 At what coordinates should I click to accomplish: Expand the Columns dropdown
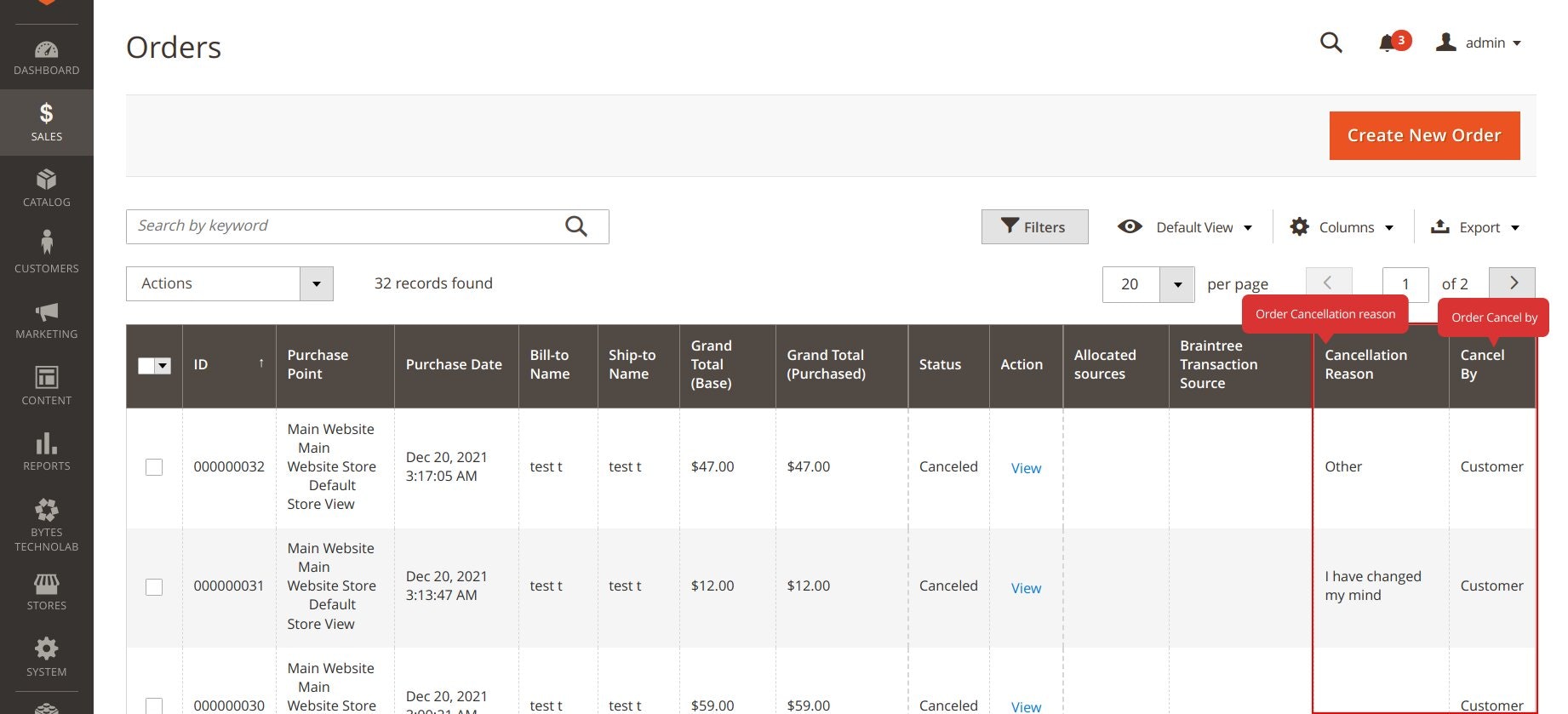click(x=1342, y=227)
